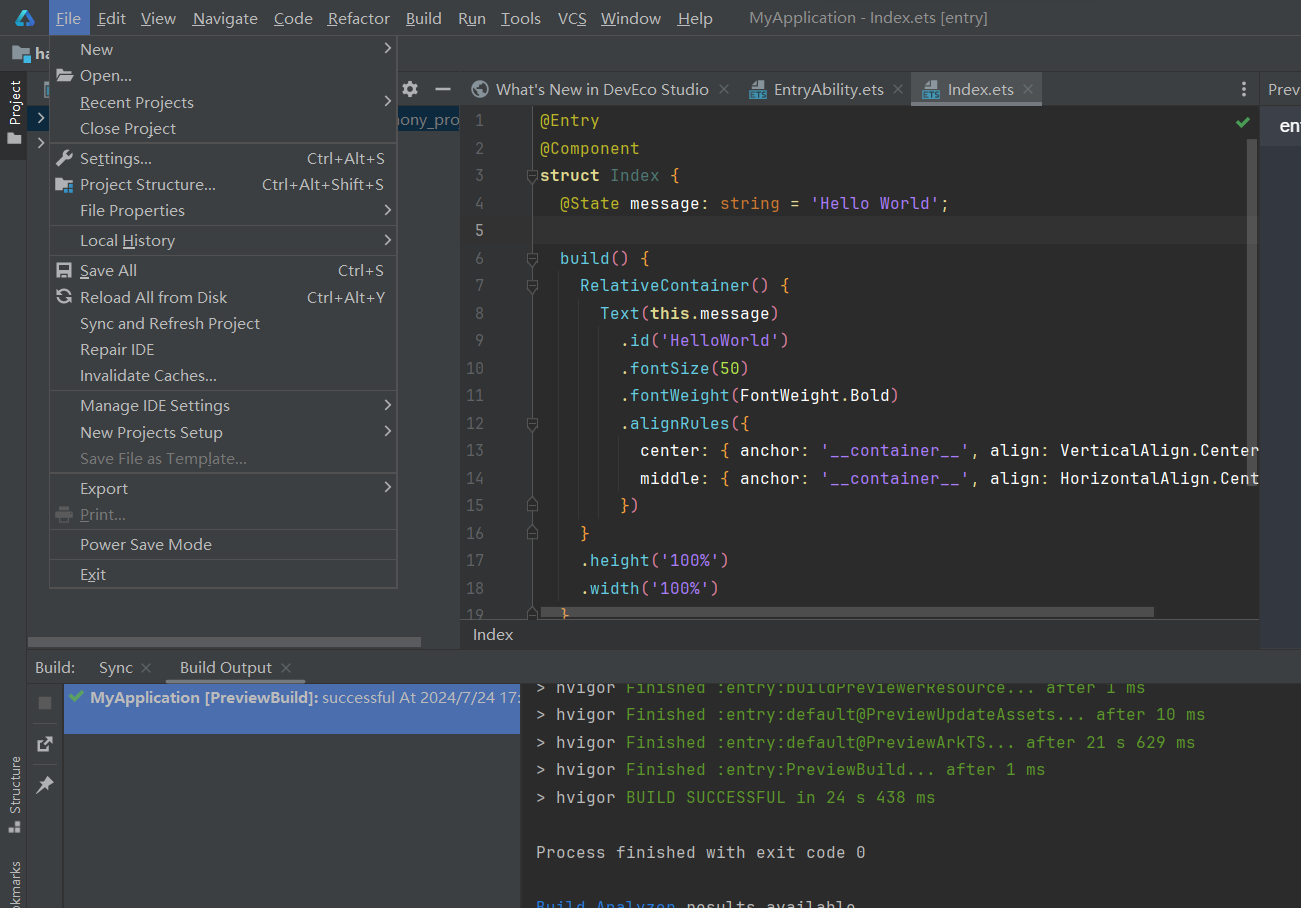Viewport: 1301px width, 908px height.
Task: Click the Index breadcrumb below the editor
Action: 493,635
